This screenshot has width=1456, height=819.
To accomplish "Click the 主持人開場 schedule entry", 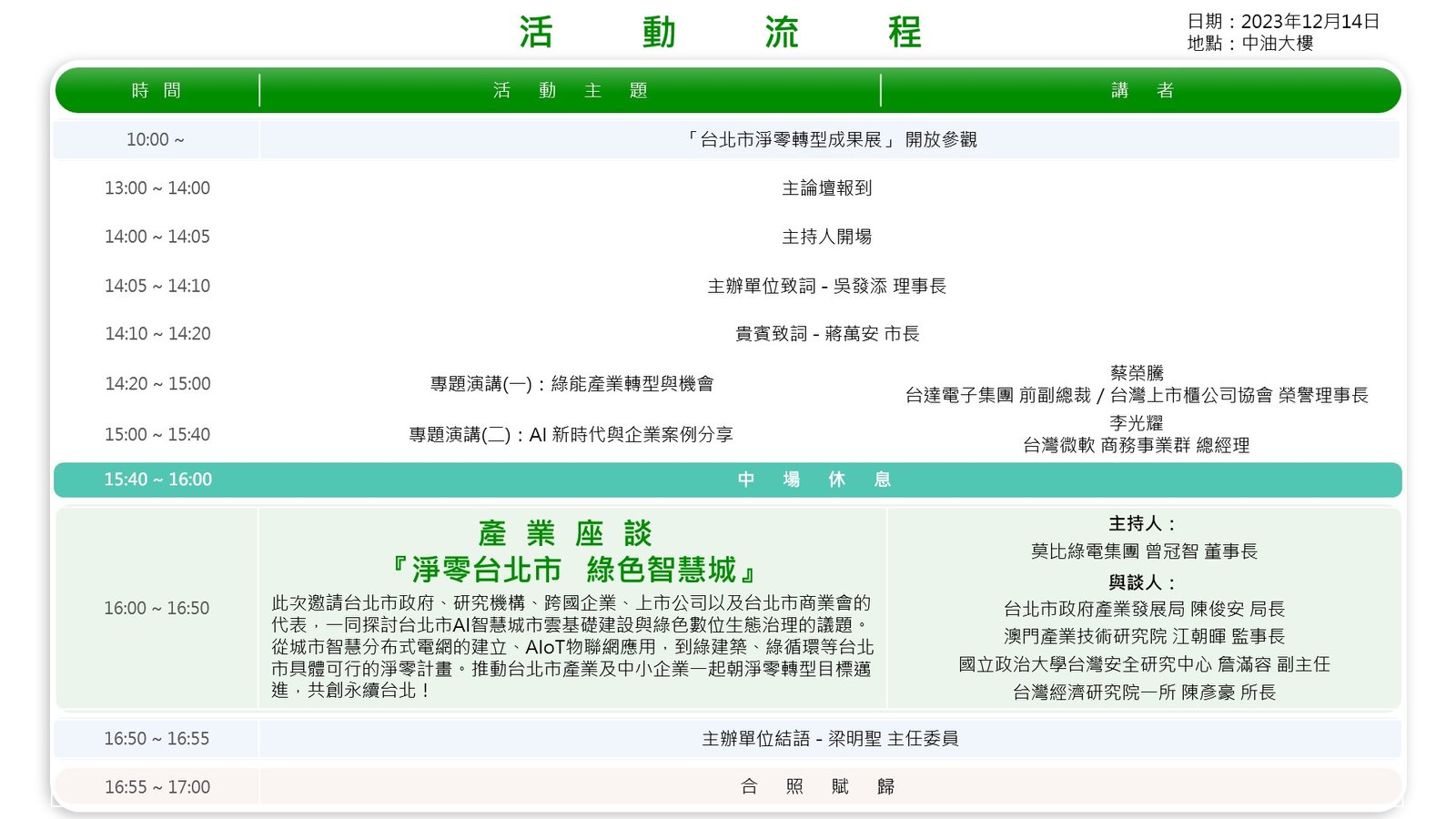I will point(826,237).
